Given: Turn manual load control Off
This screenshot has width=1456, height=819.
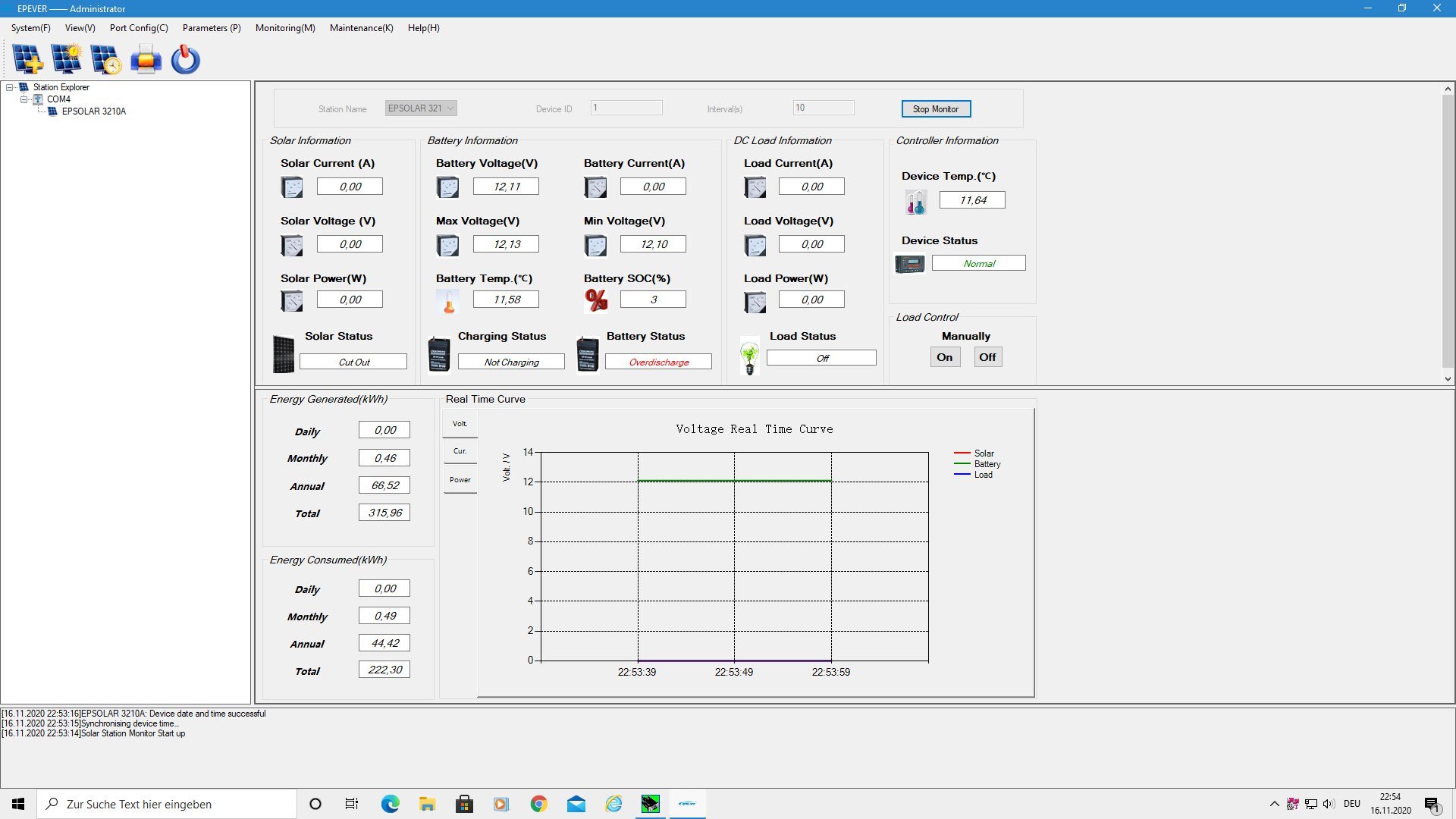Looking at the screenshot, I should pyautogui.click(x=987, y=357).
